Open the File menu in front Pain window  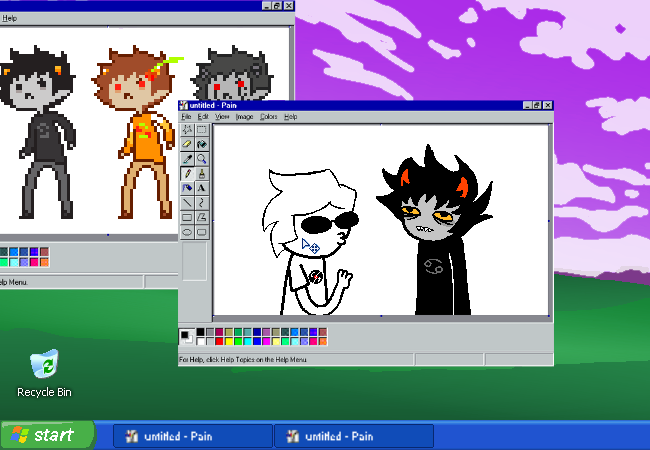(x=186, y=117)
